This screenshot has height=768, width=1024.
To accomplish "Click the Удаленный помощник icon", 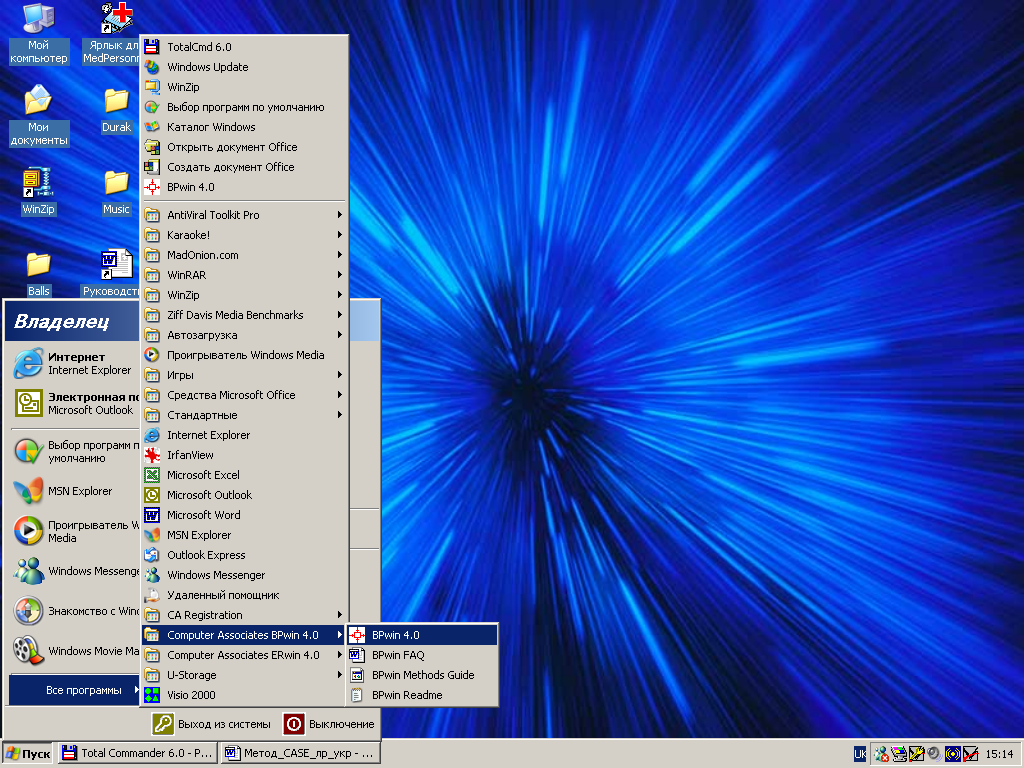I will [152, 595].
